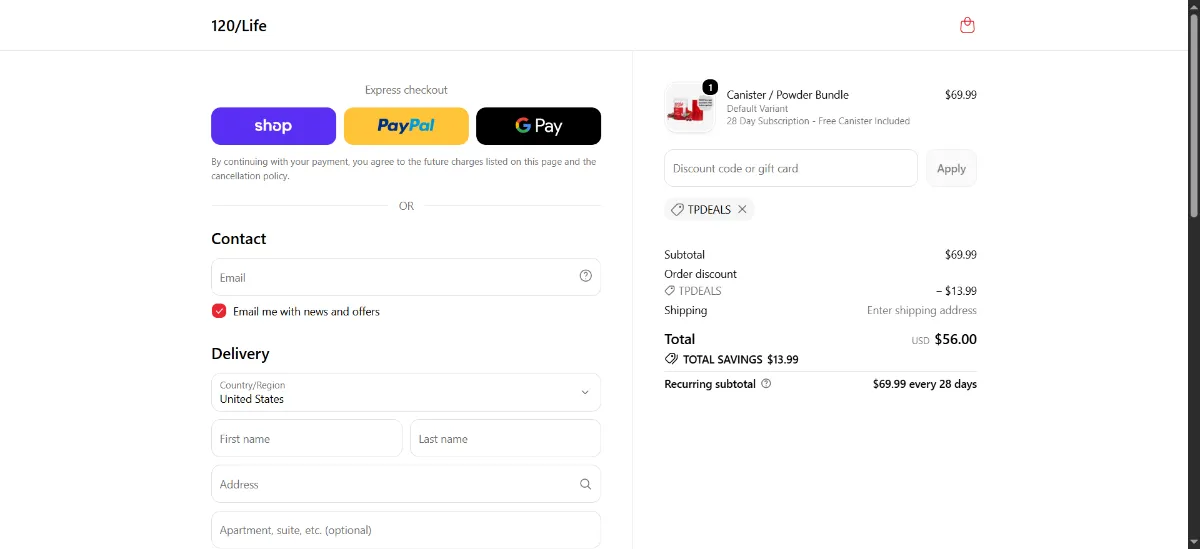Click the '$56.00' total amount

pyautogui.click(x=956, y=339)
